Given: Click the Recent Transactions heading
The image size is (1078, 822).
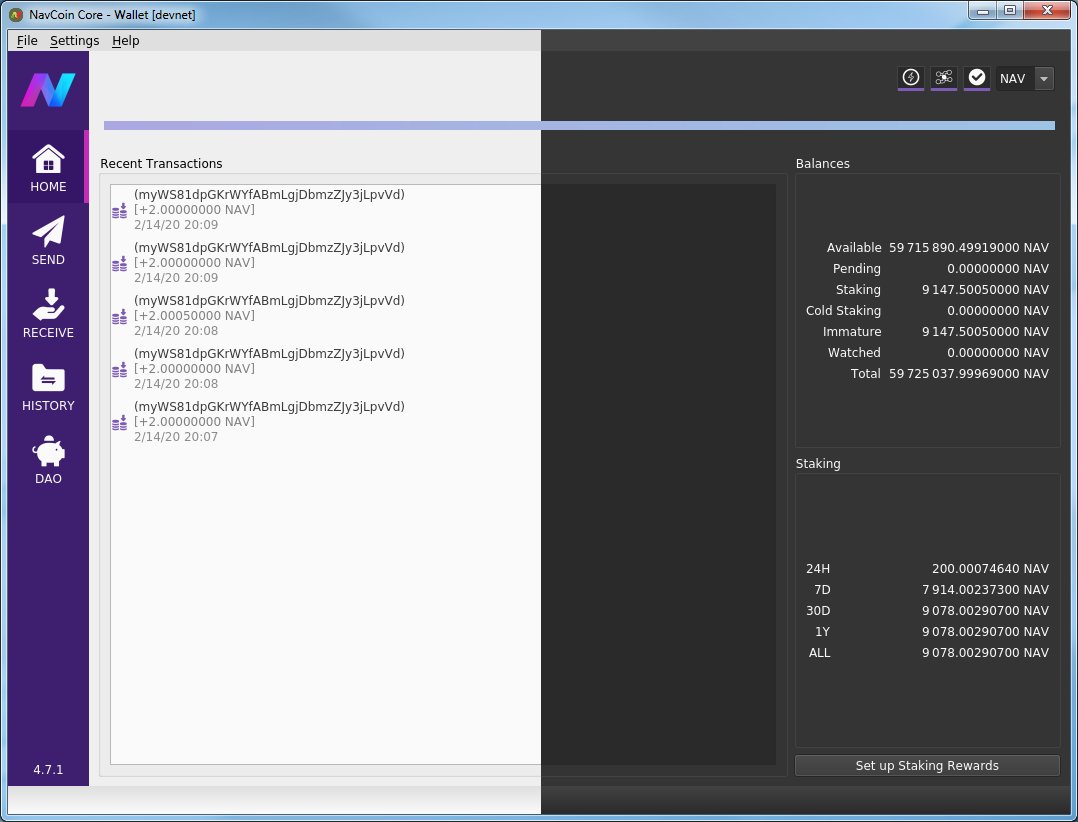Looking at the screenshot, I should [162, 164].
